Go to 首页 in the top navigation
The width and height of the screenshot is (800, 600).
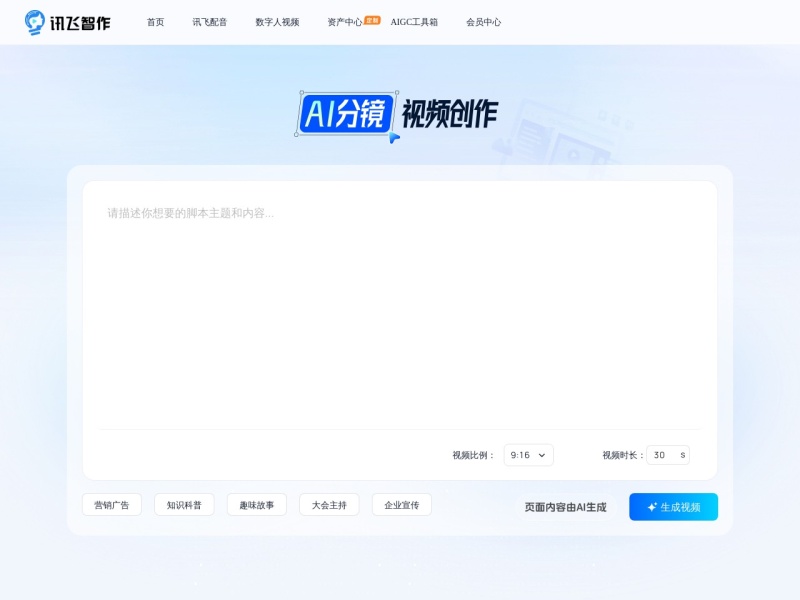(155, 22)
